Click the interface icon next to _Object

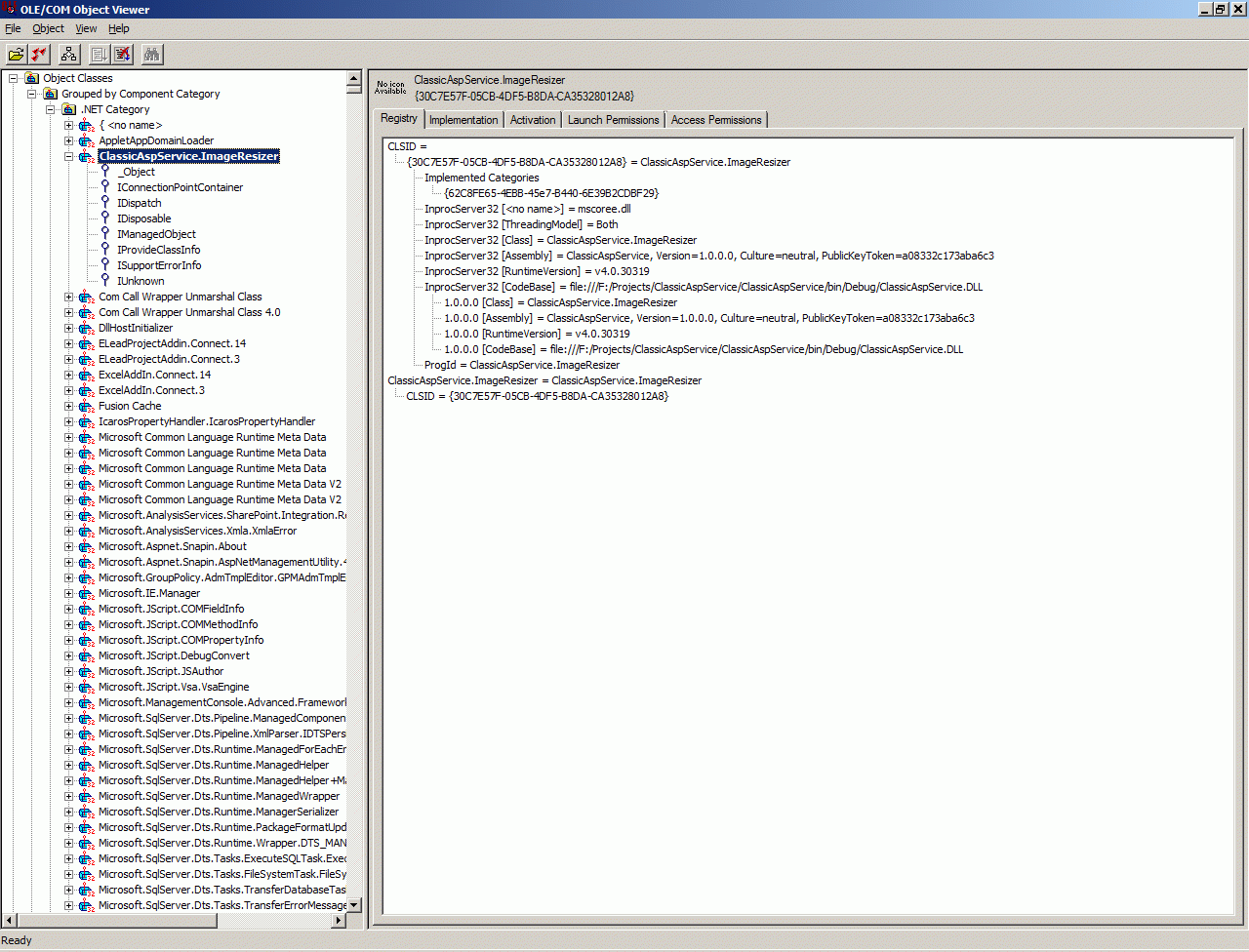coord(105,172)
